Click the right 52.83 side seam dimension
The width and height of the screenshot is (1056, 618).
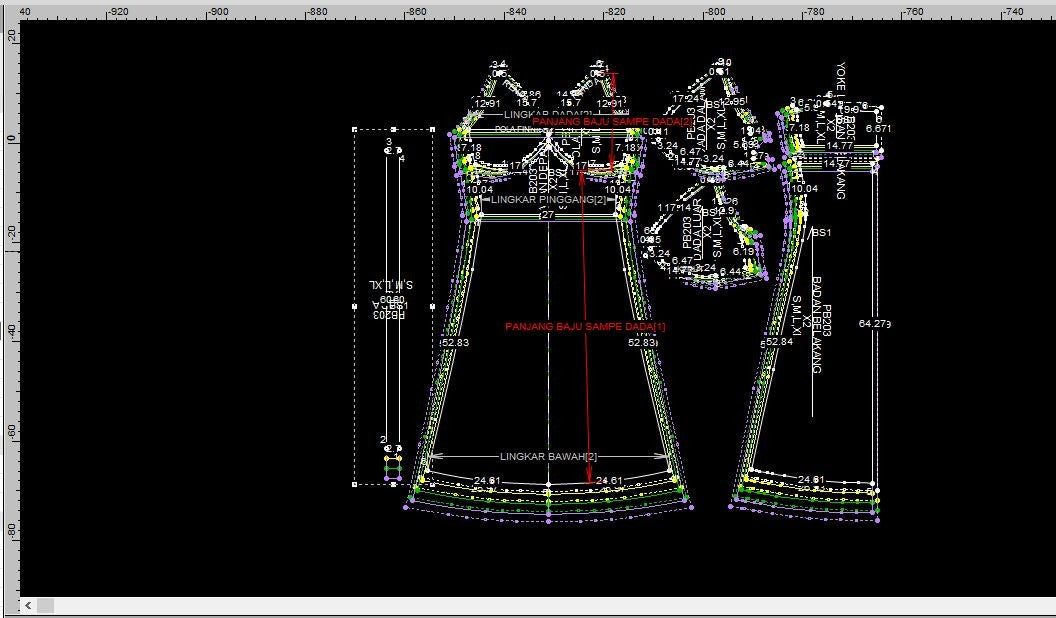tap(642, 342)
